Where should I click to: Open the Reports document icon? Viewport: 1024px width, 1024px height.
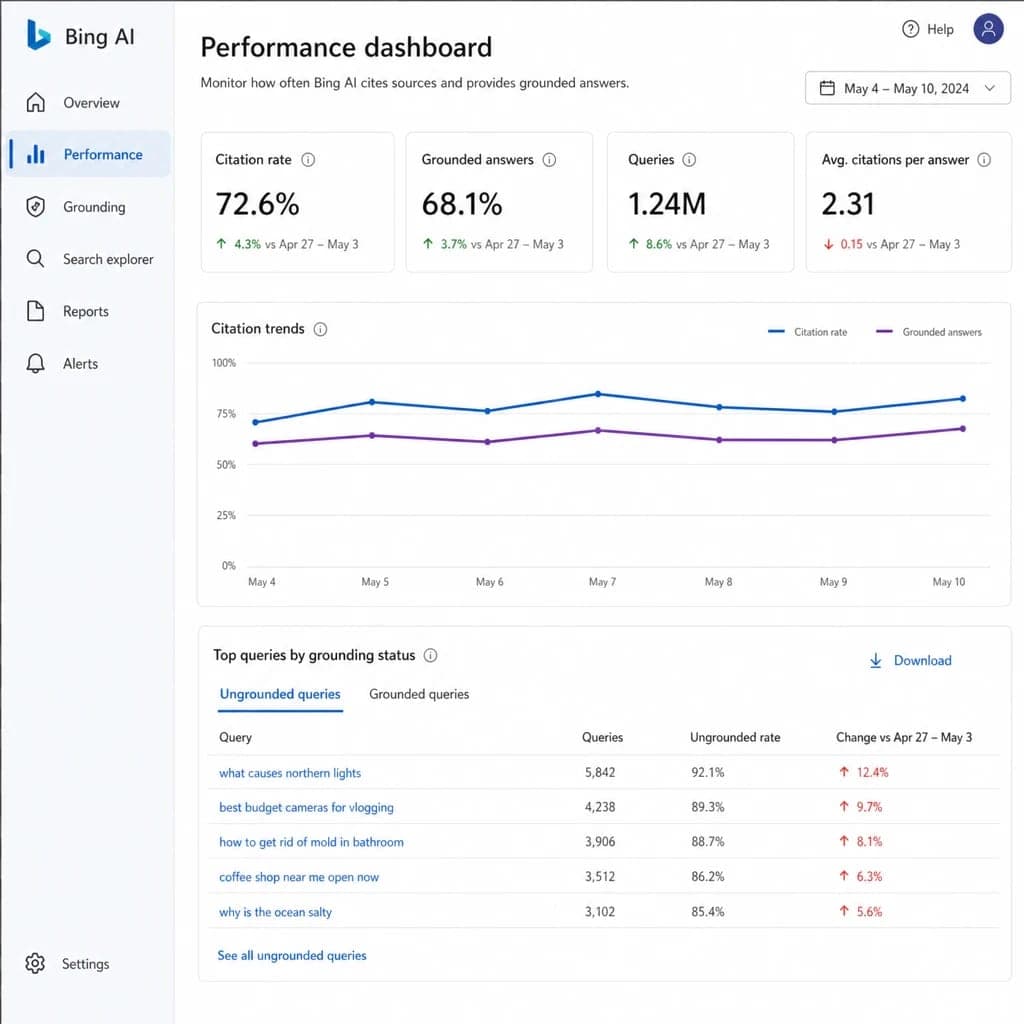coord(35,311)
